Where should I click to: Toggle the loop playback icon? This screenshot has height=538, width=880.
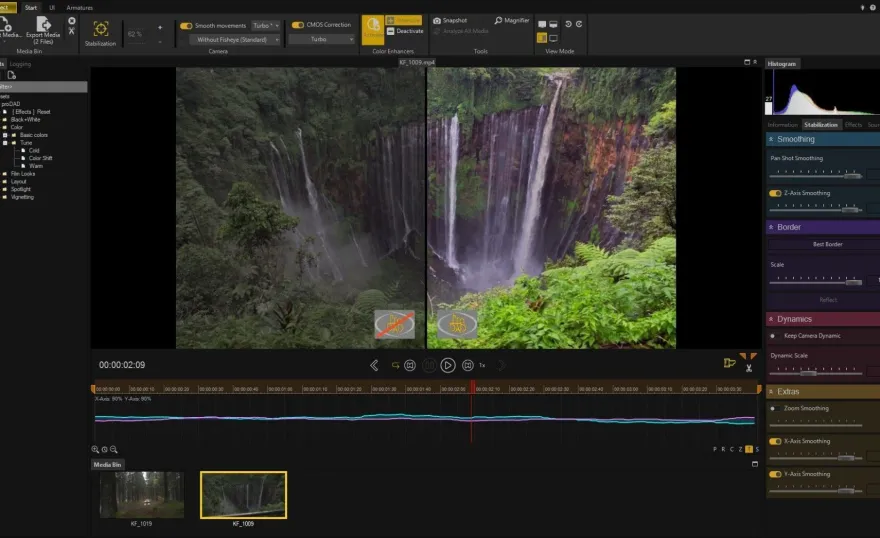(x=395, y=365)
